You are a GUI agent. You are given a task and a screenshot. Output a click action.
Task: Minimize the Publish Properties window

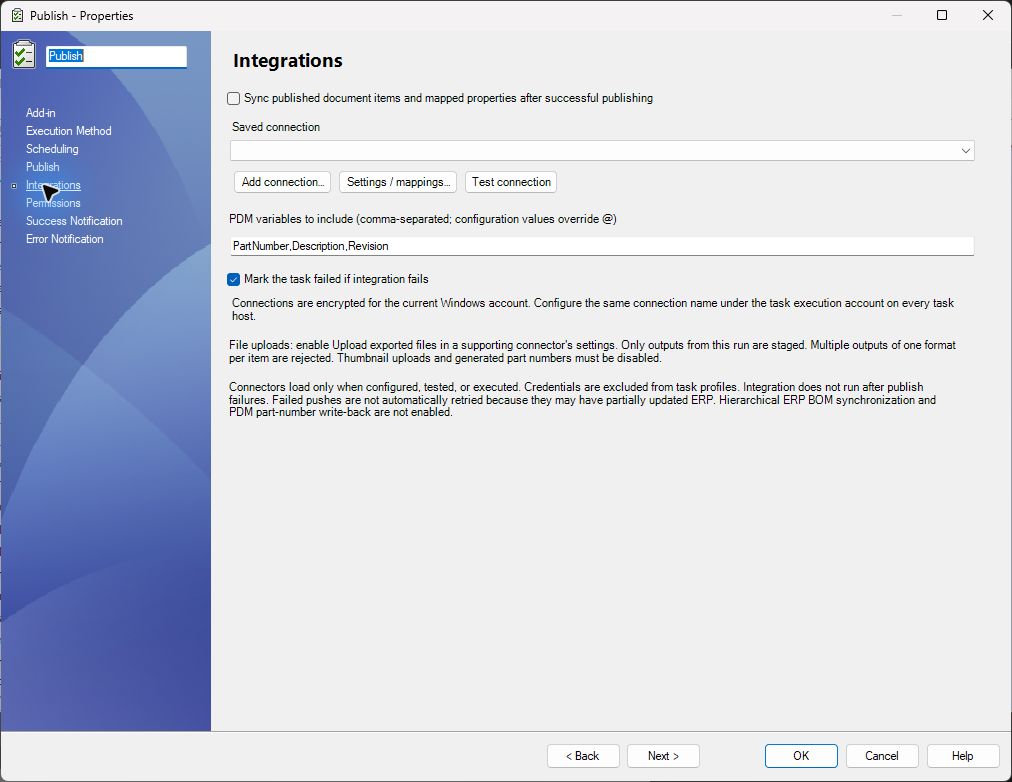click(x=896, y=15)
